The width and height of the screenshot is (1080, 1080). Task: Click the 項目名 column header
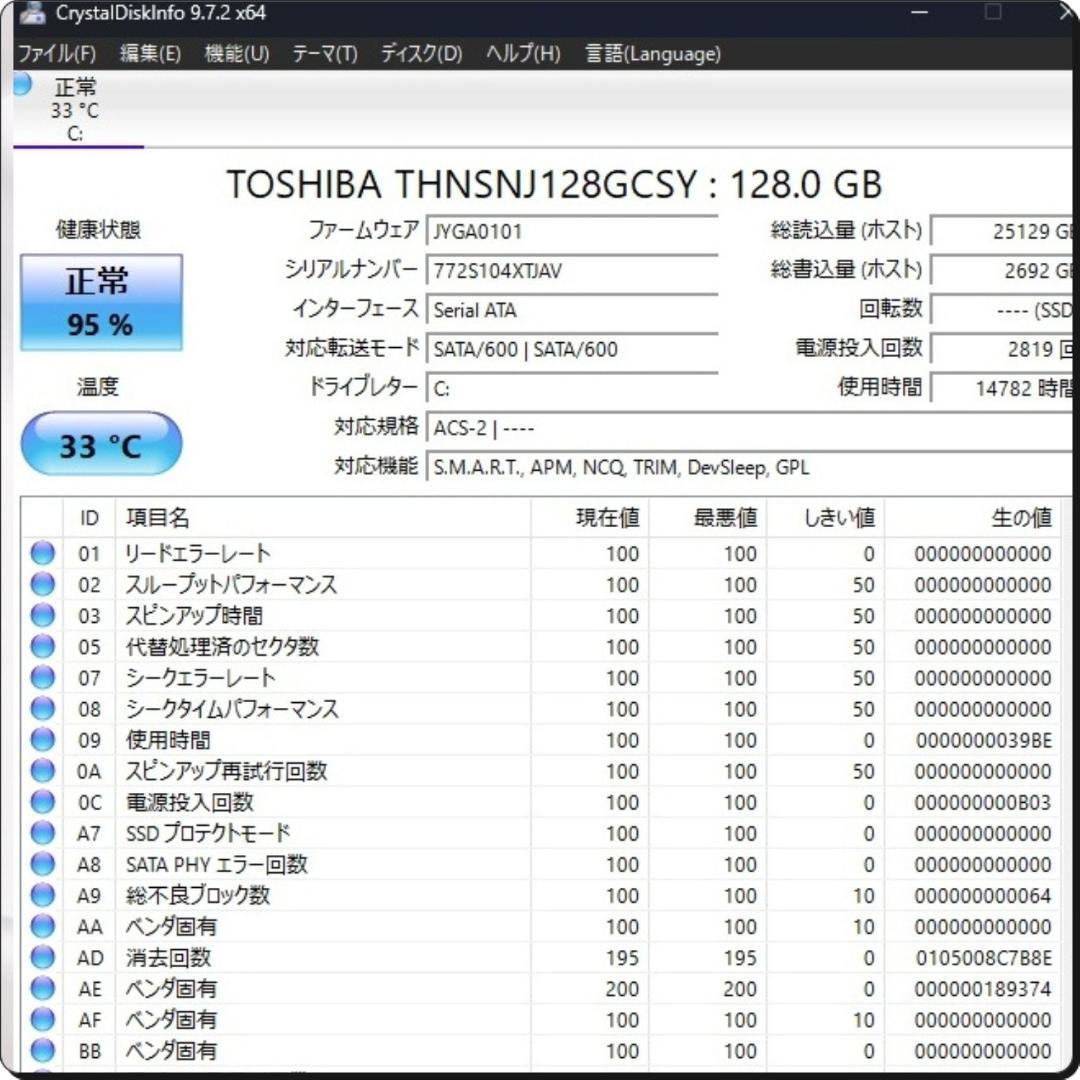(x=323, y=517)
